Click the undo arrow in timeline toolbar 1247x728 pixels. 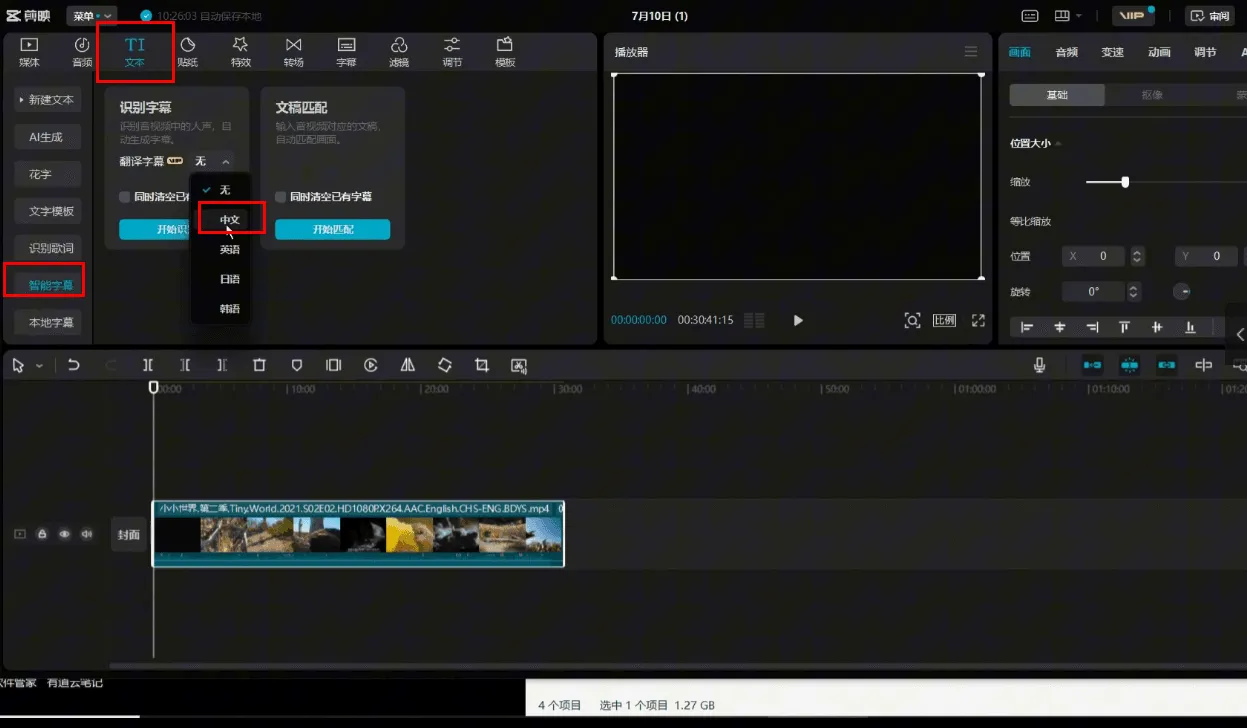coord(74,366)
